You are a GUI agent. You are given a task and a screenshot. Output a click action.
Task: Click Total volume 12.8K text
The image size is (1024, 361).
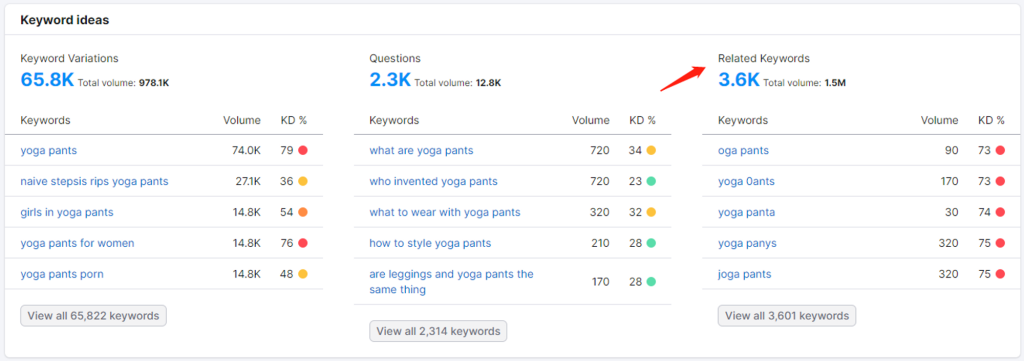click(458, 83)
